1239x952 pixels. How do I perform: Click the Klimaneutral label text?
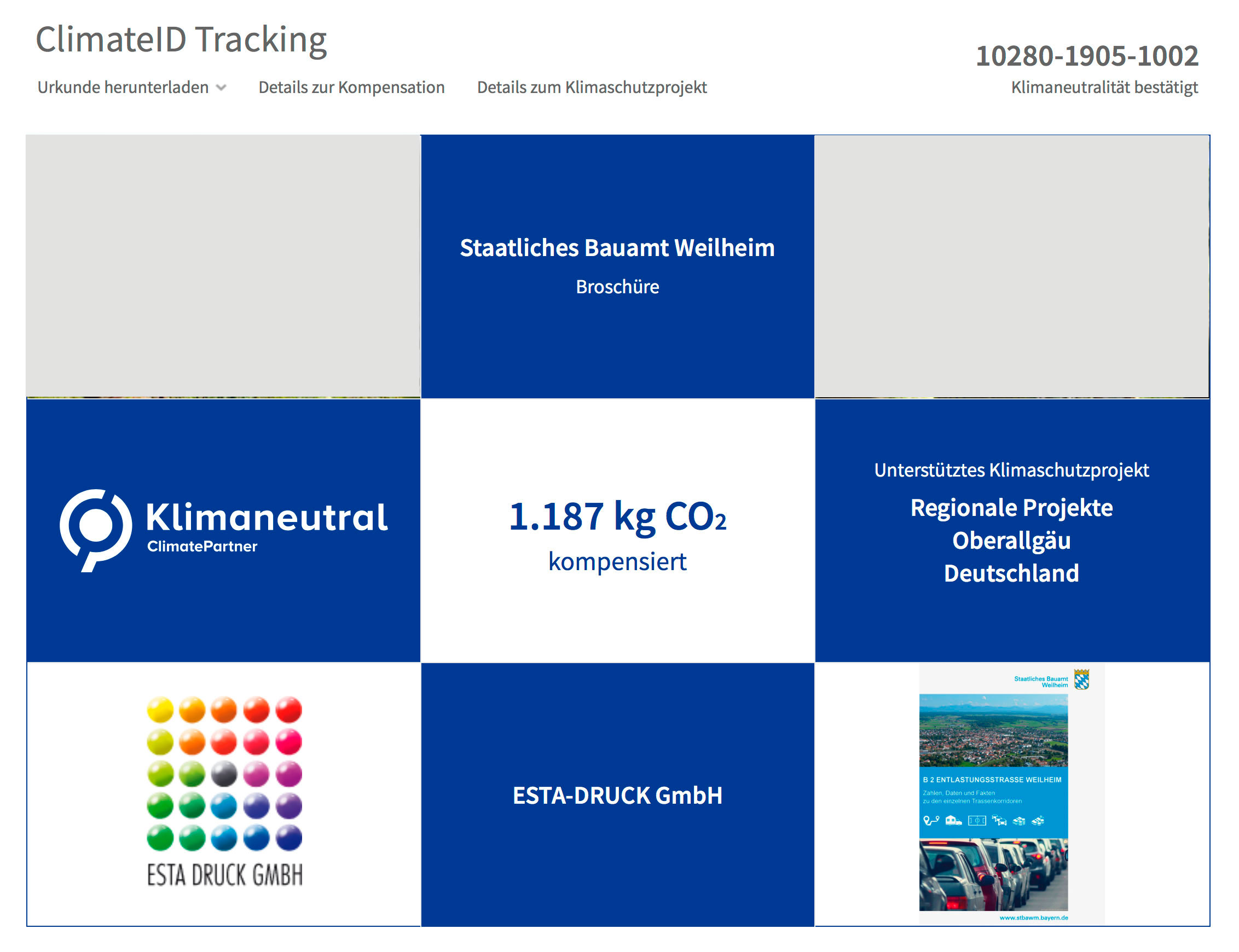(x=267, y=517)
